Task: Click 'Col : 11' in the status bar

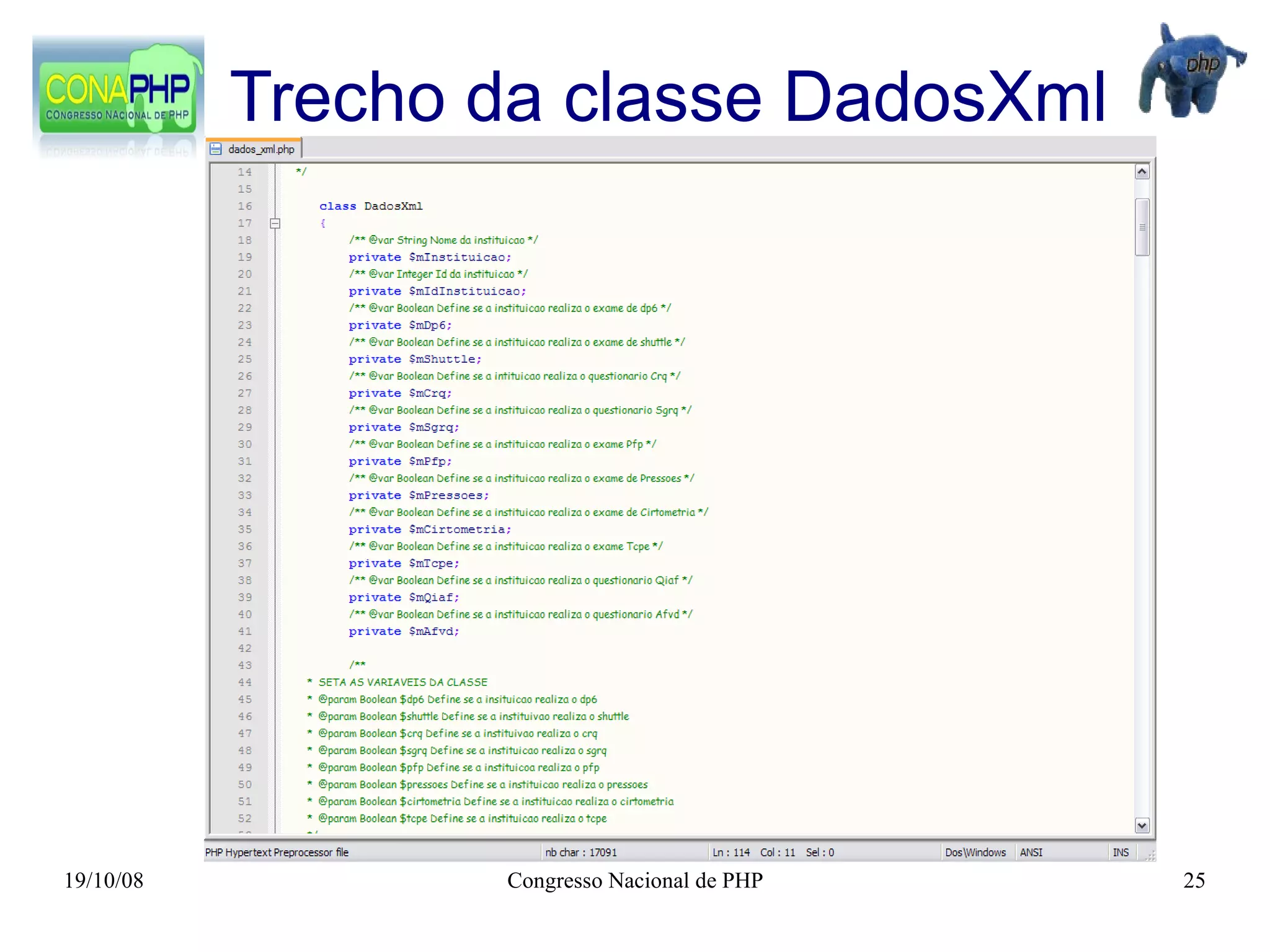Action: [x=778, y=853]
